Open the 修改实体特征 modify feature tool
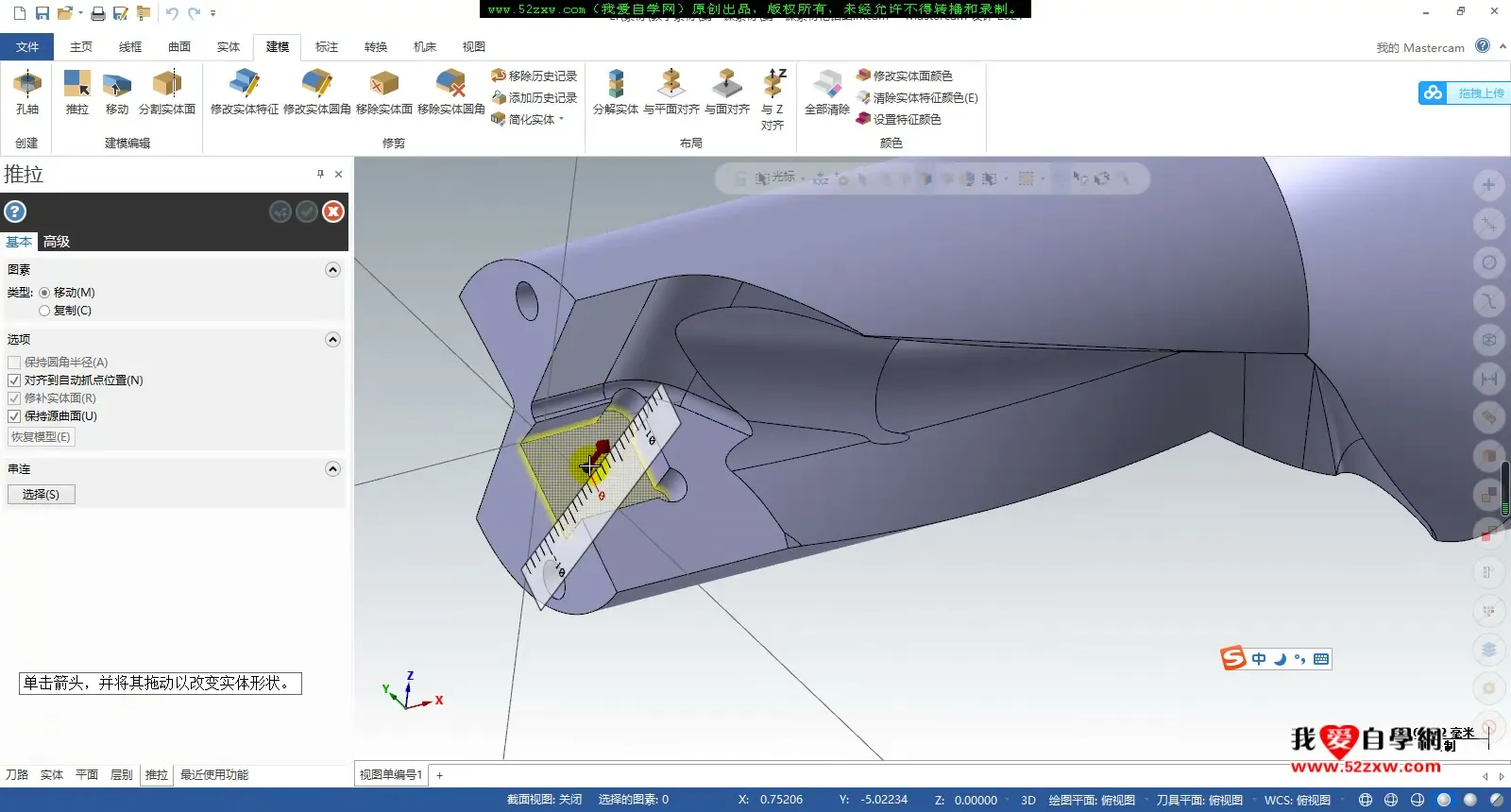1511x812 pixels. click(245, 93)
